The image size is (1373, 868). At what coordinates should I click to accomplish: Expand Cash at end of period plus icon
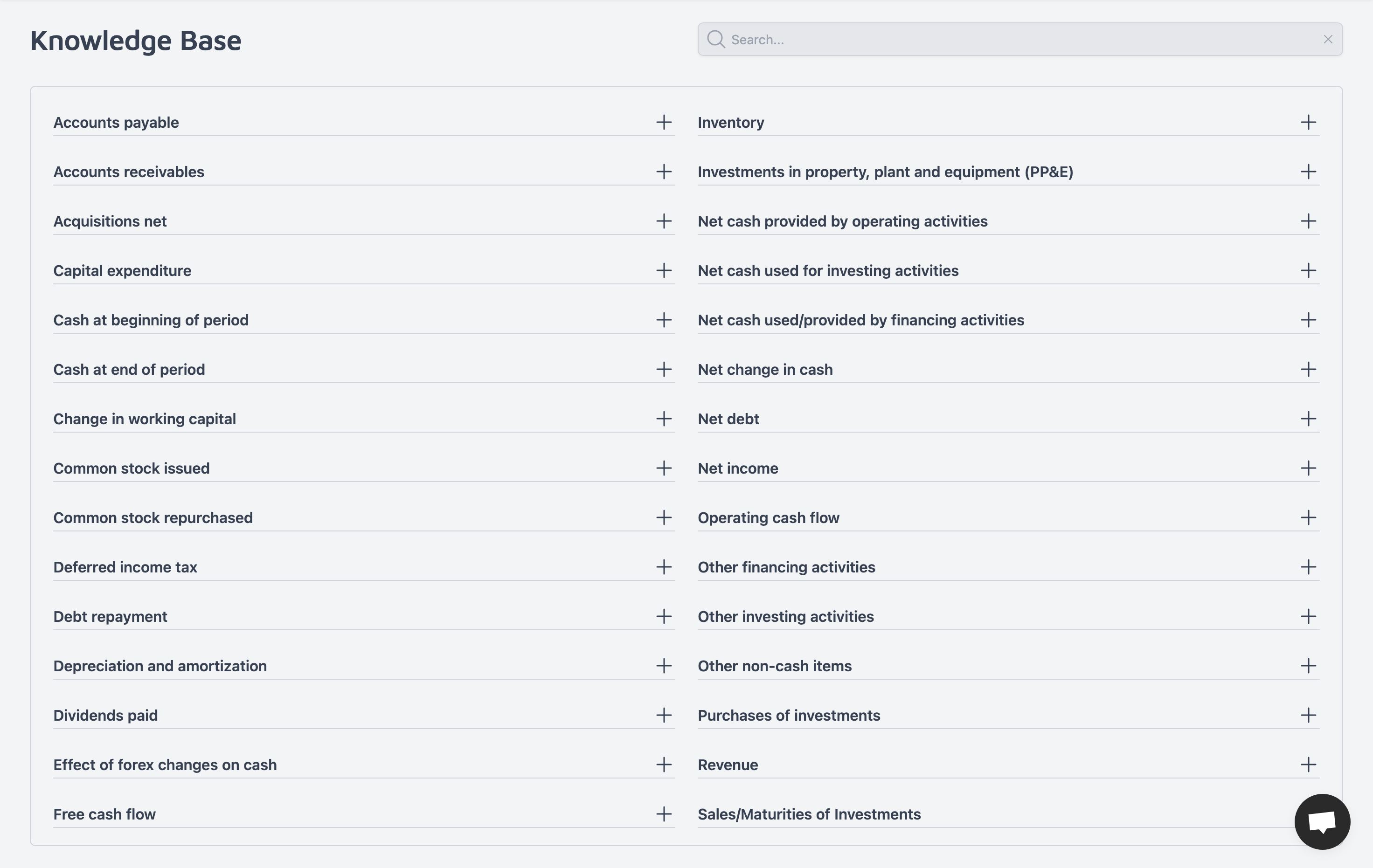[x=664, y=369]
